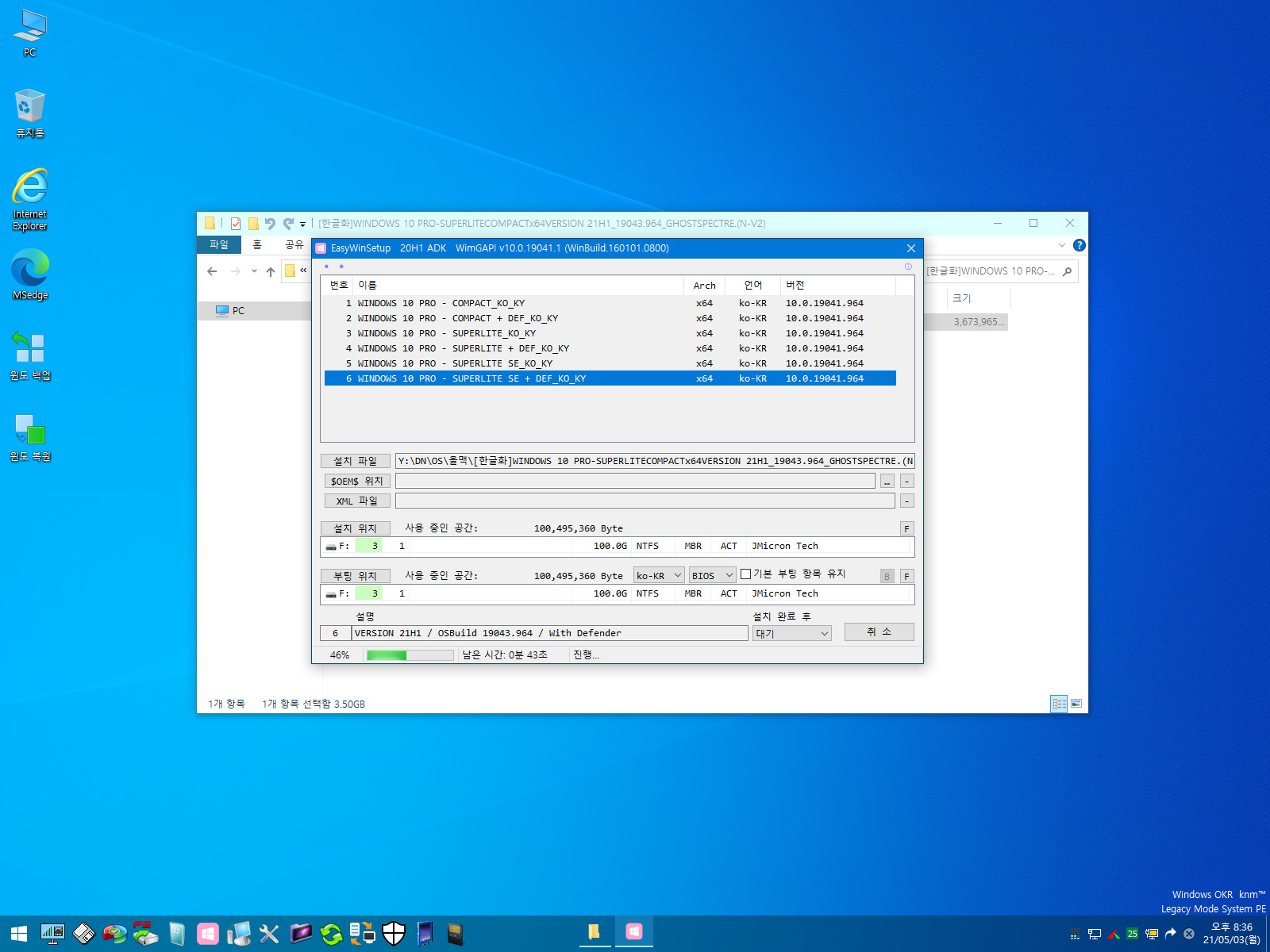This screenshot has height=952, width=1270.
Task: Click $OEM$ browse ellipsis button
Action: 887,481
